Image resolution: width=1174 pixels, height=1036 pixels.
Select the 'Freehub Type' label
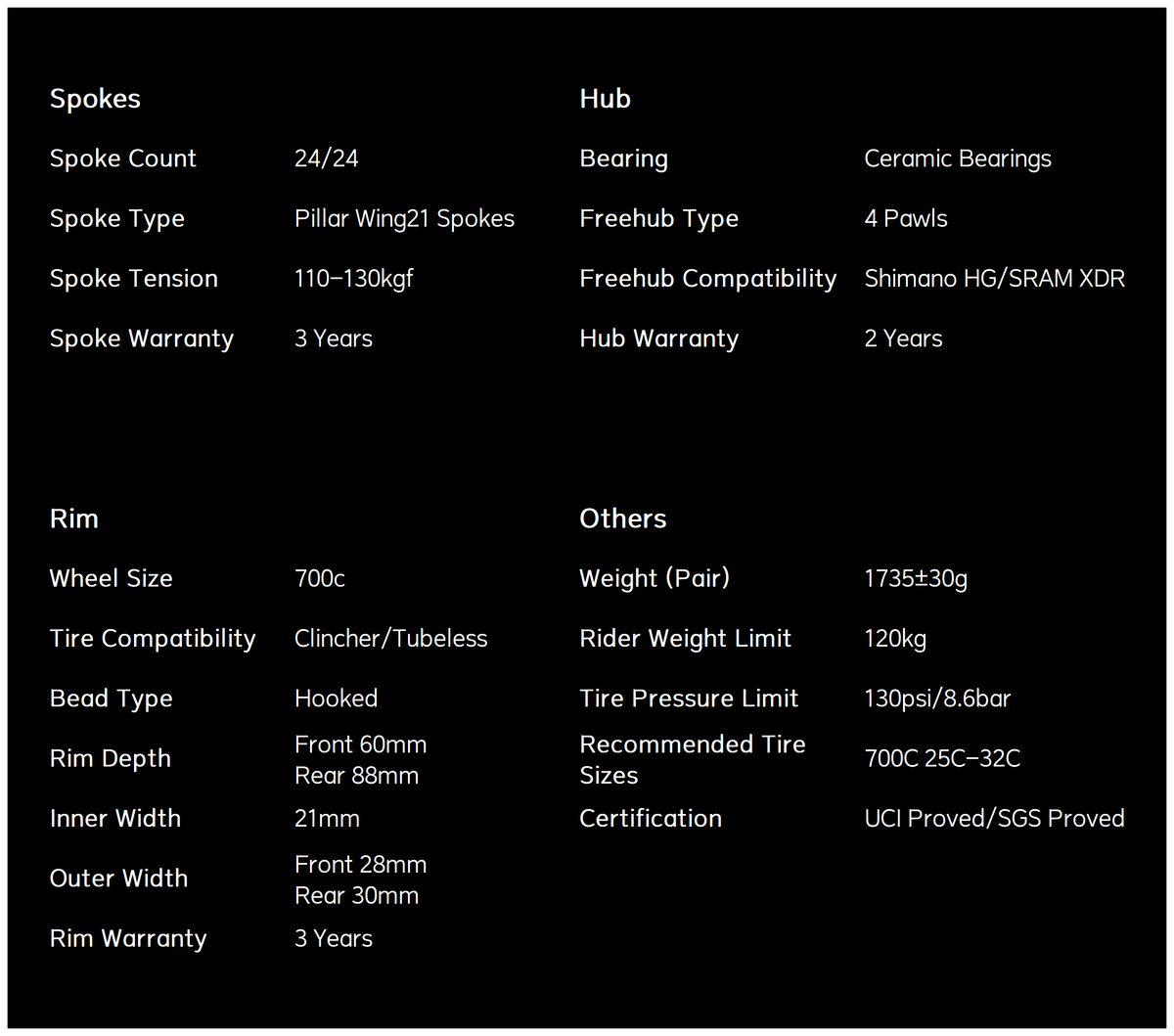(x=658, y=219)
